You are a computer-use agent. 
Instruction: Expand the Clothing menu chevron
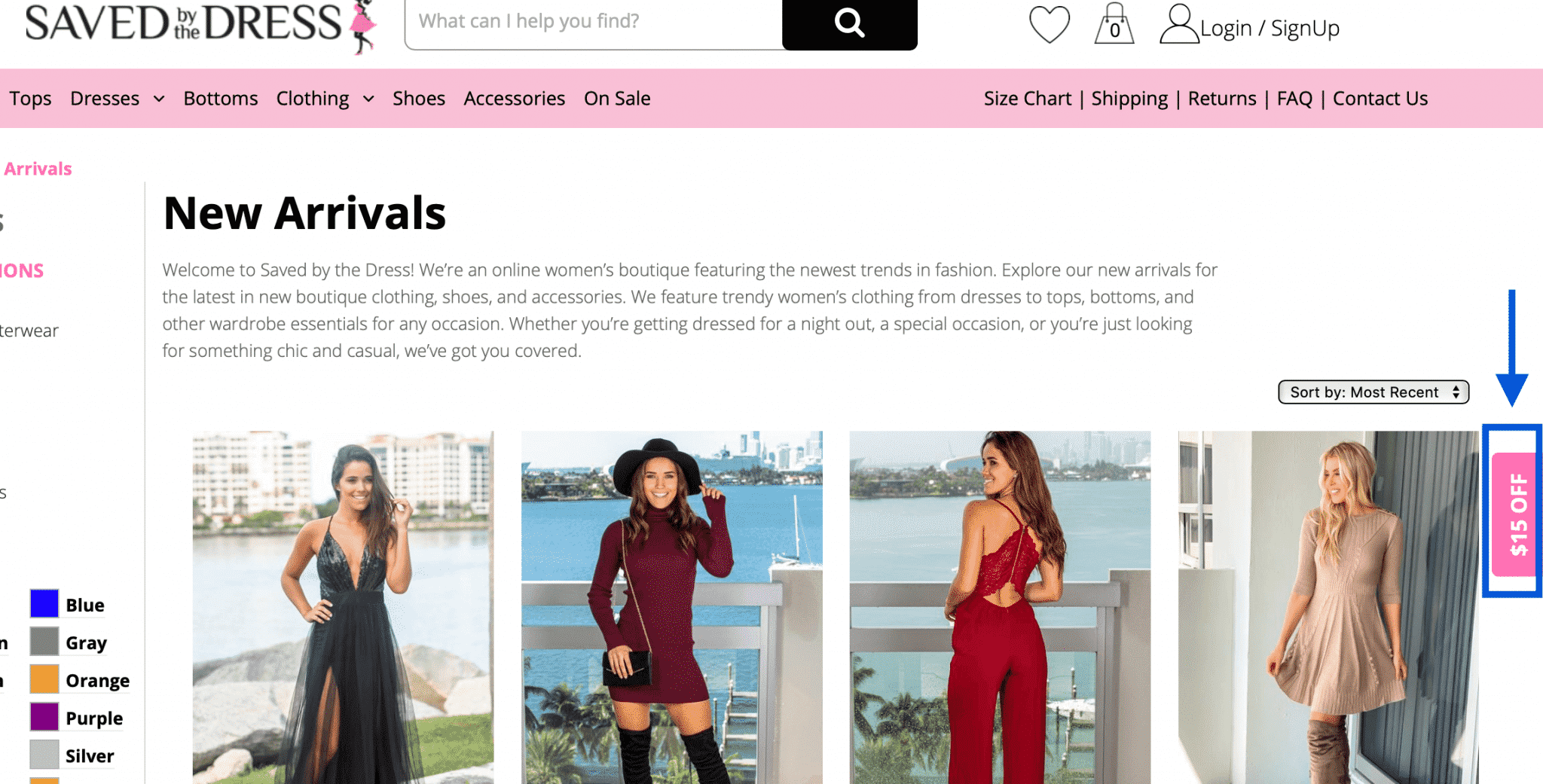tap(368, 99)
